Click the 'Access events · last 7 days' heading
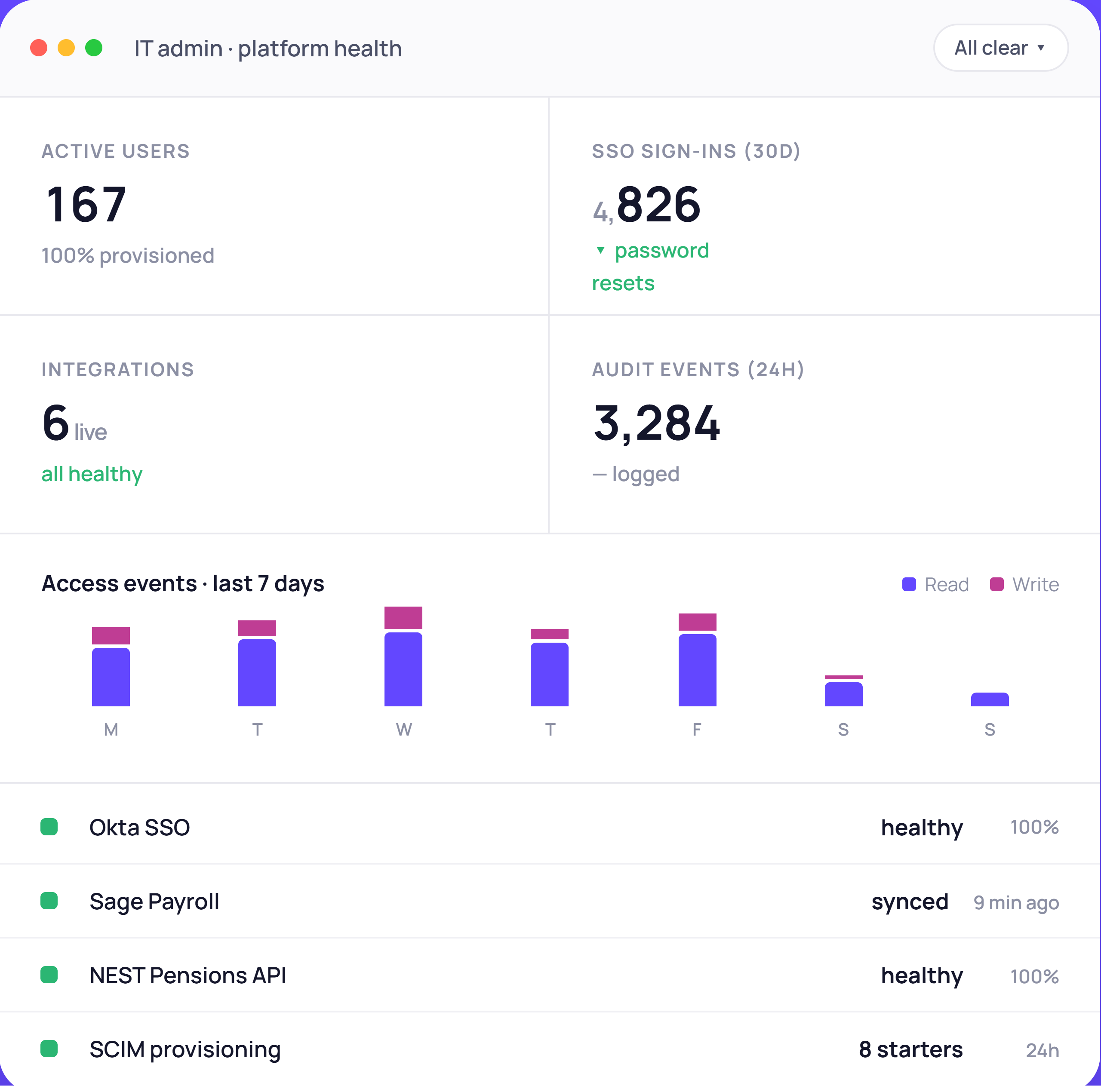The image size is (1101, 1092). pyautogui.click(x=183, y=583)
